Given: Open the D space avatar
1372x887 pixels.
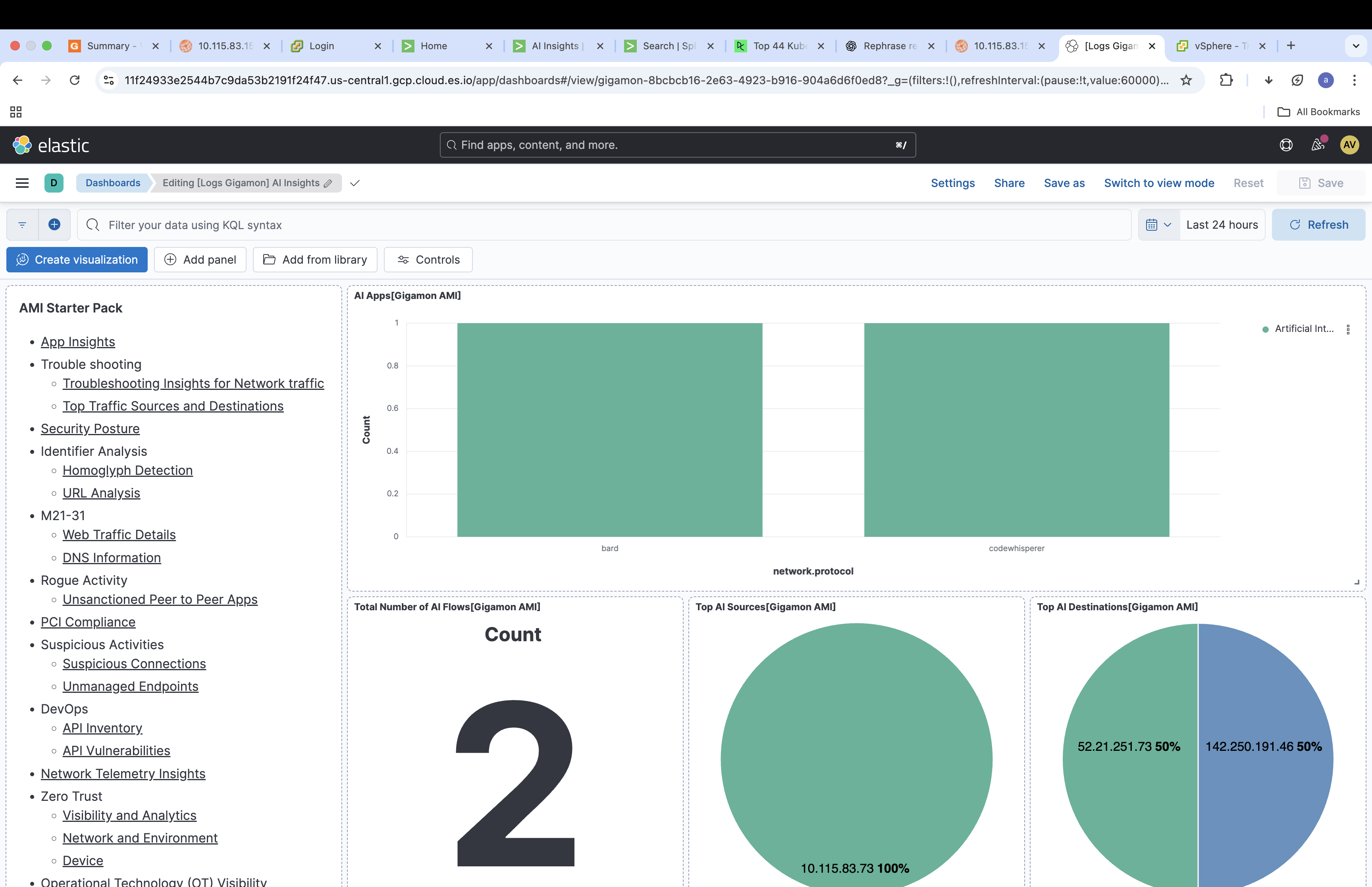Looking at the screenshot, I should pos(54,183).
